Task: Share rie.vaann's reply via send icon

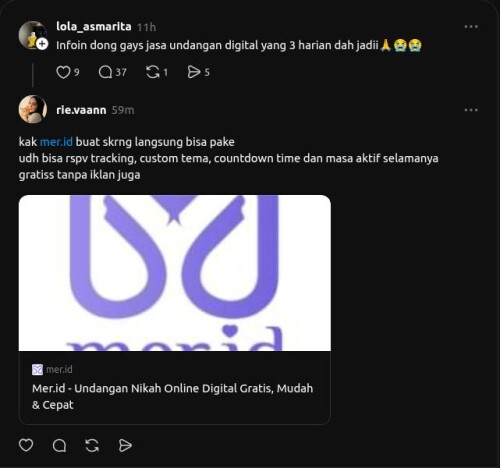Action: click(125, 445)
